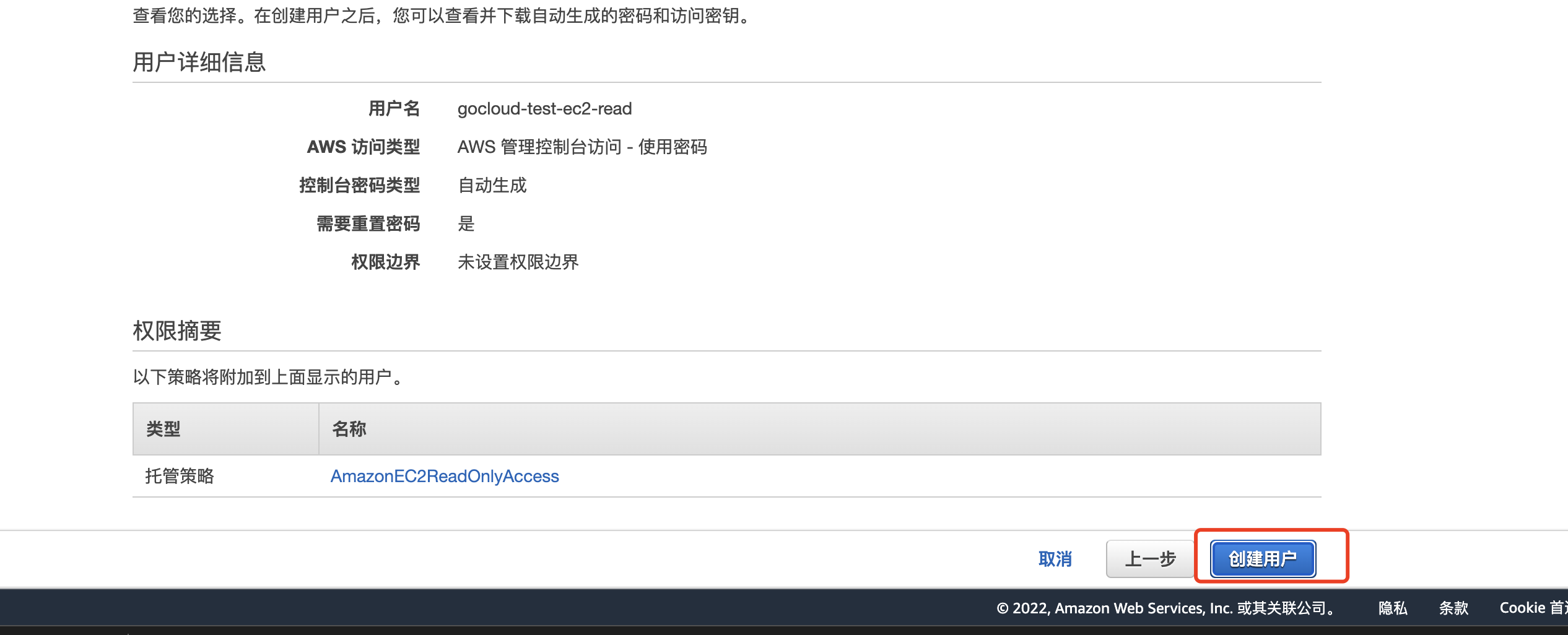Click the 用户名 field label
The width and height of the screenshot is (1568, 635).
tap(394, 108)
